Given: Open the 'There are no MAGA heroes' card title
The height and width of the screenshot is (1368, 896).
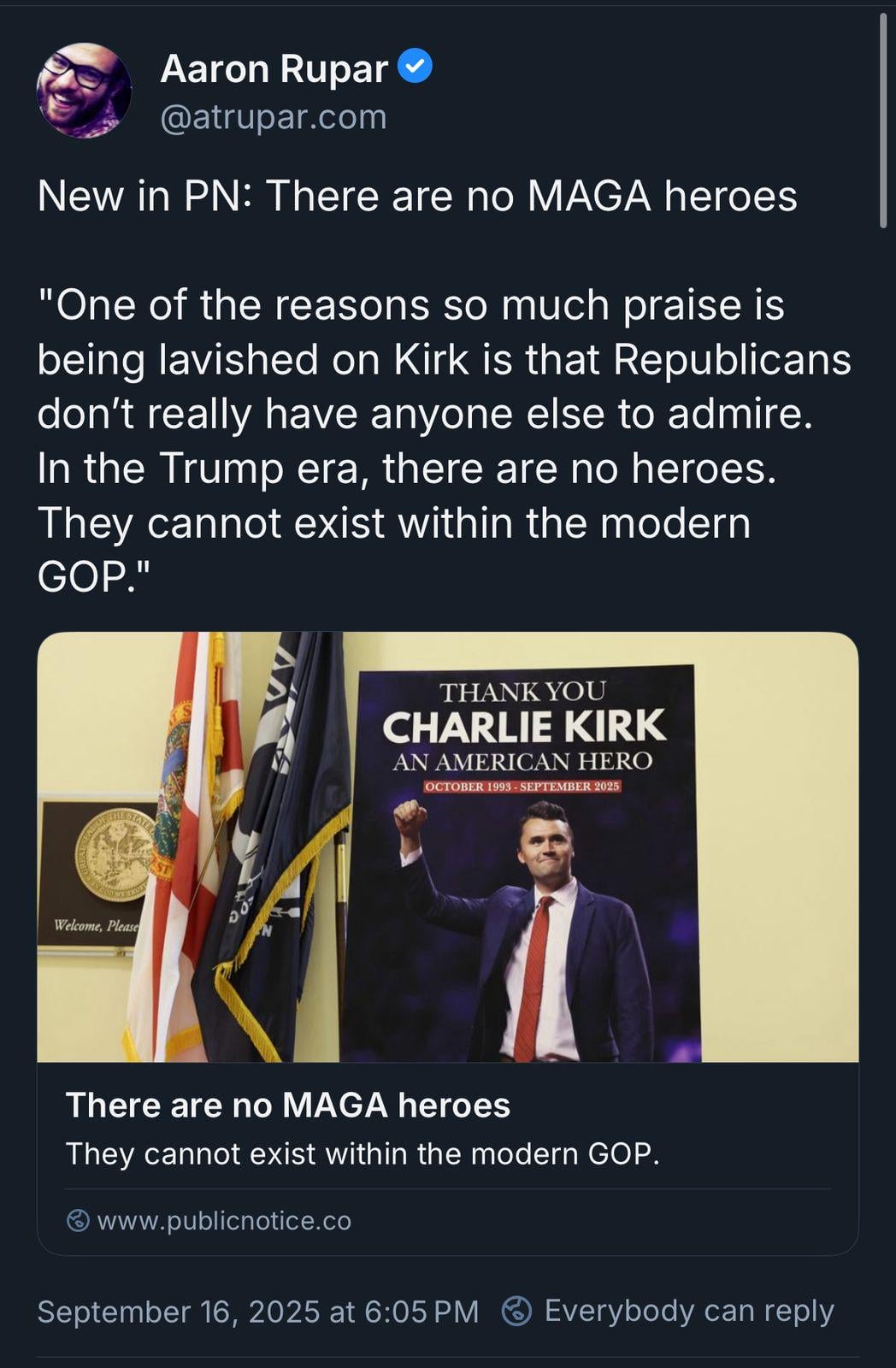Looking at the screenshot, I should tap(288, 1105).
